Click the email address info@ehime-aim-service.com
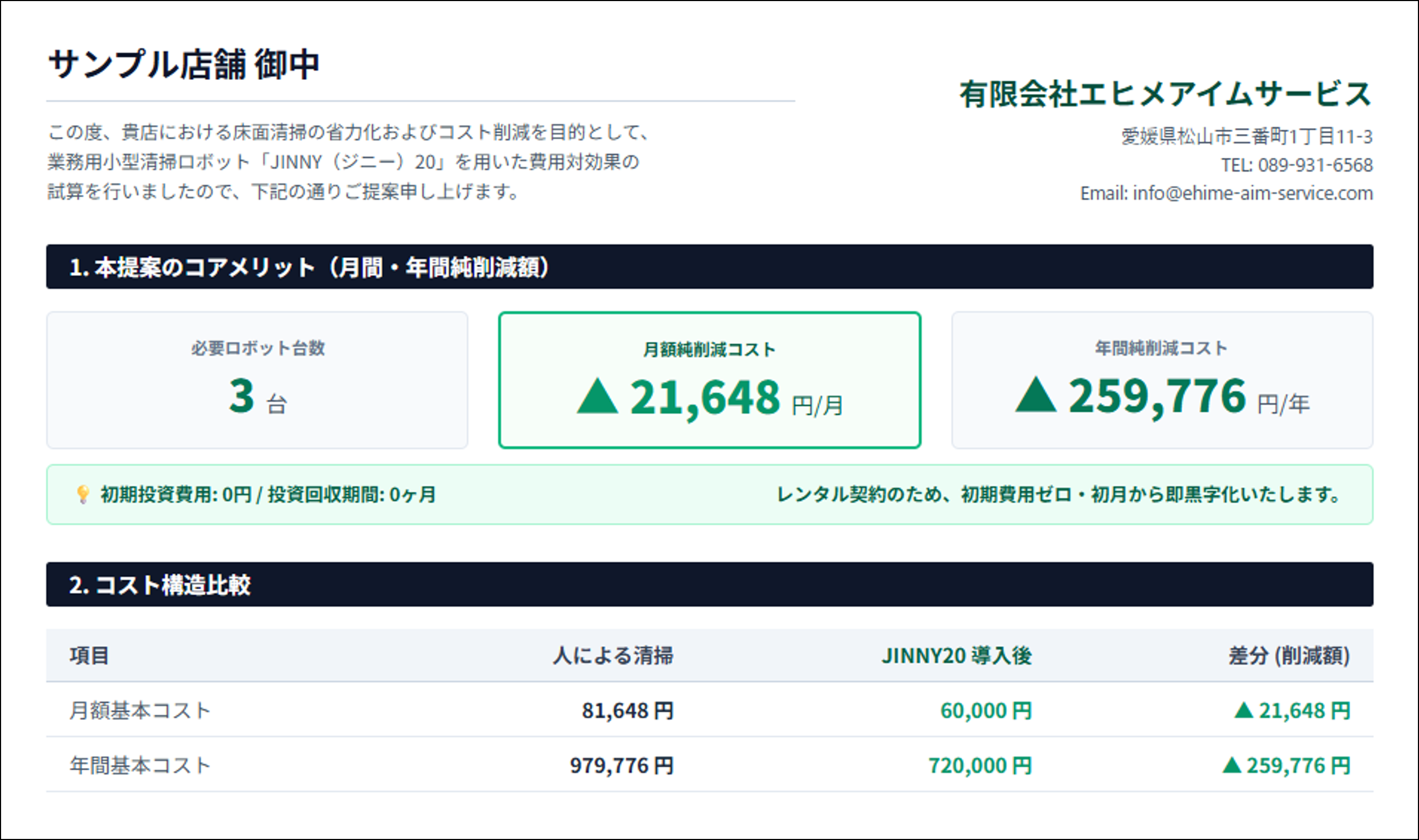The height and width of the screenshot is (840, 1419). click(1253, 193)
